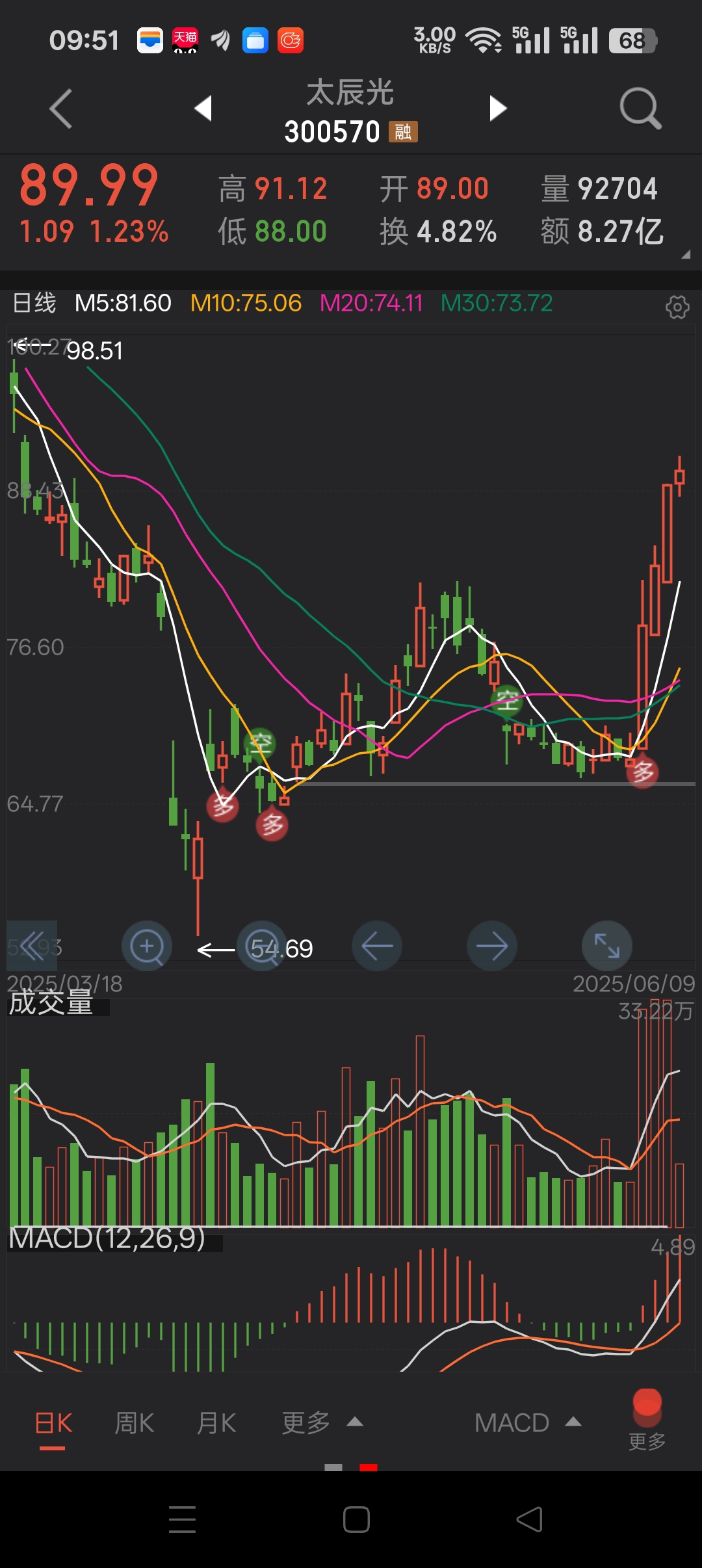
Task: Tap green 空 marker near 76.60 level
Action: point(507,700)
